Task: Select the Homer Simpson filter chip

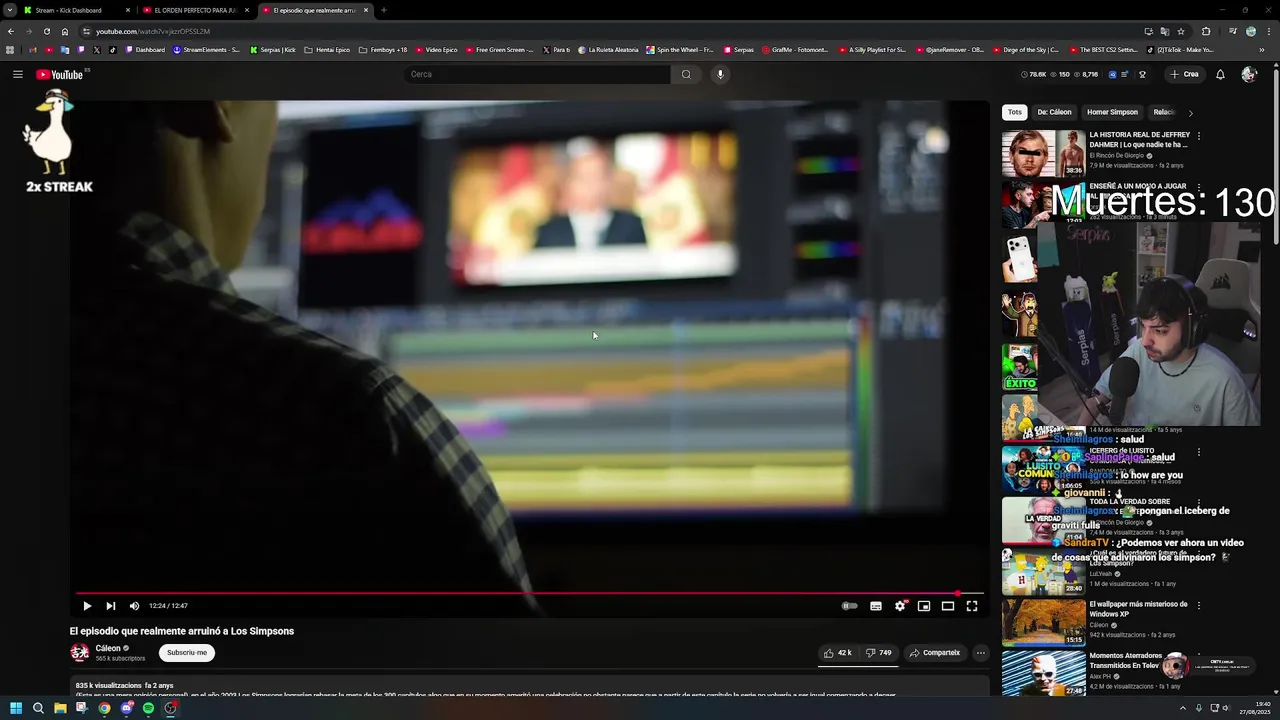Action: tap(1112, 112)
